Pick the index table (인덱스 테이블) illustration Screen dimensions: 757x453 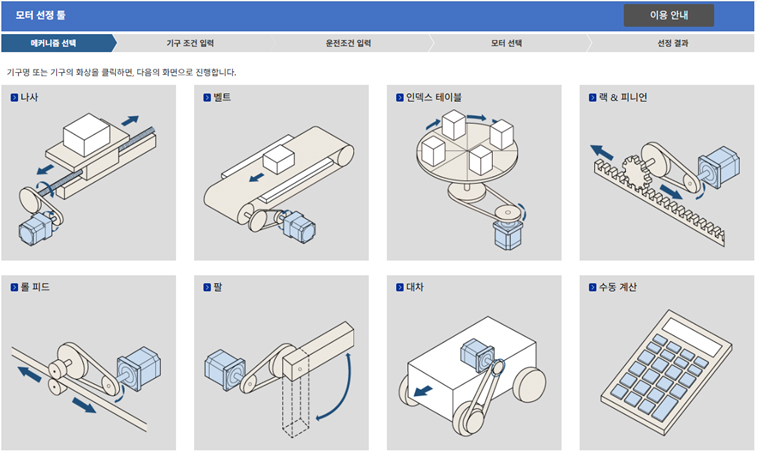pyautogui.click(x=471, y=180)
